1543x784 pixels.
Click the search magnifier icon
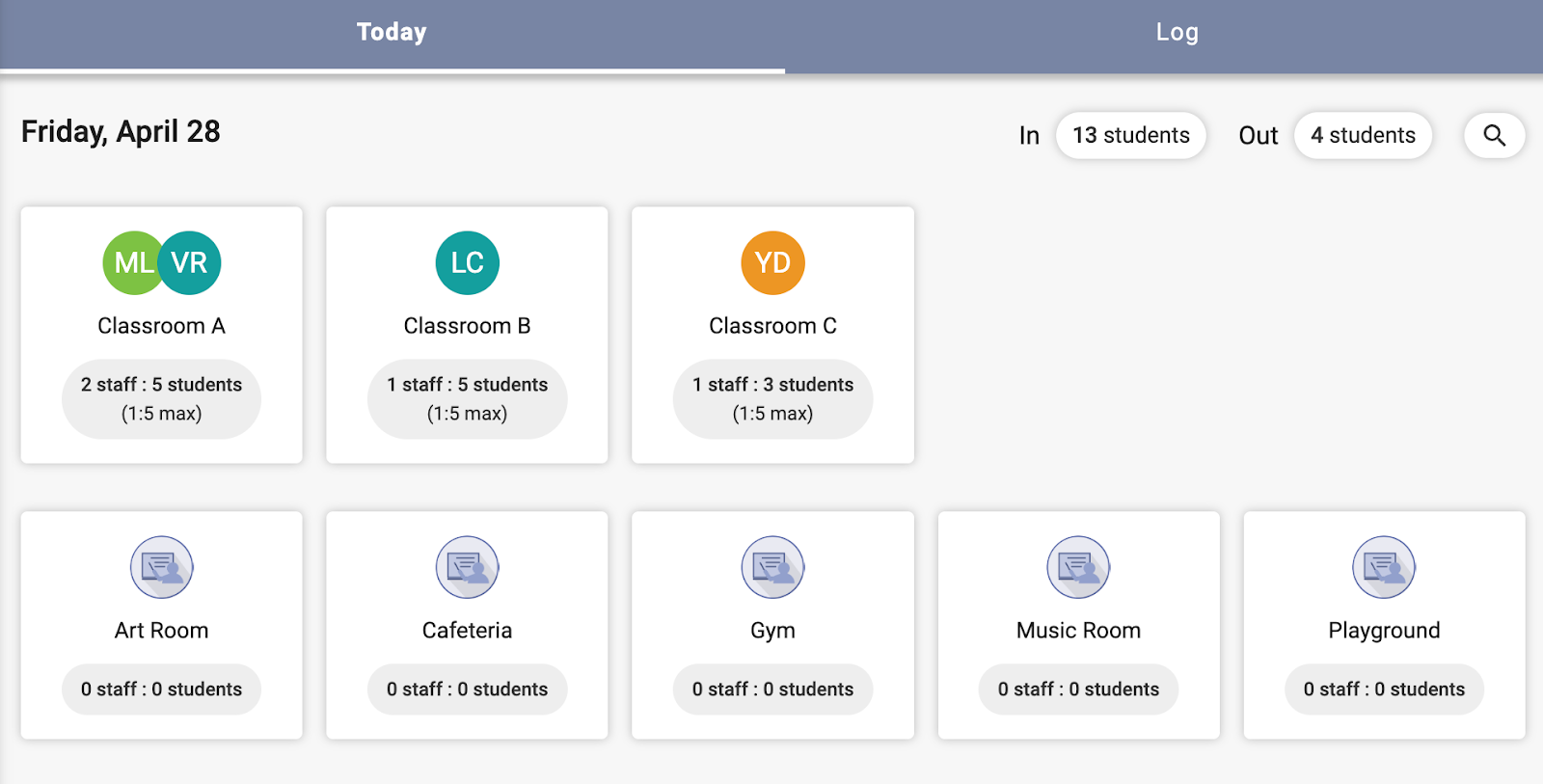point(1494,135)
